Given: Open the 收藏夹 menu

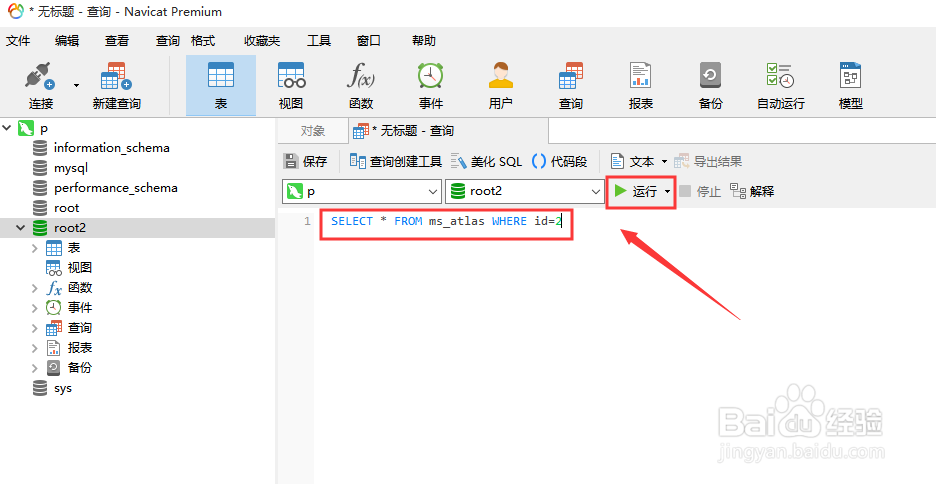Looking at the screenshot, I should click(x=262, y=41).
